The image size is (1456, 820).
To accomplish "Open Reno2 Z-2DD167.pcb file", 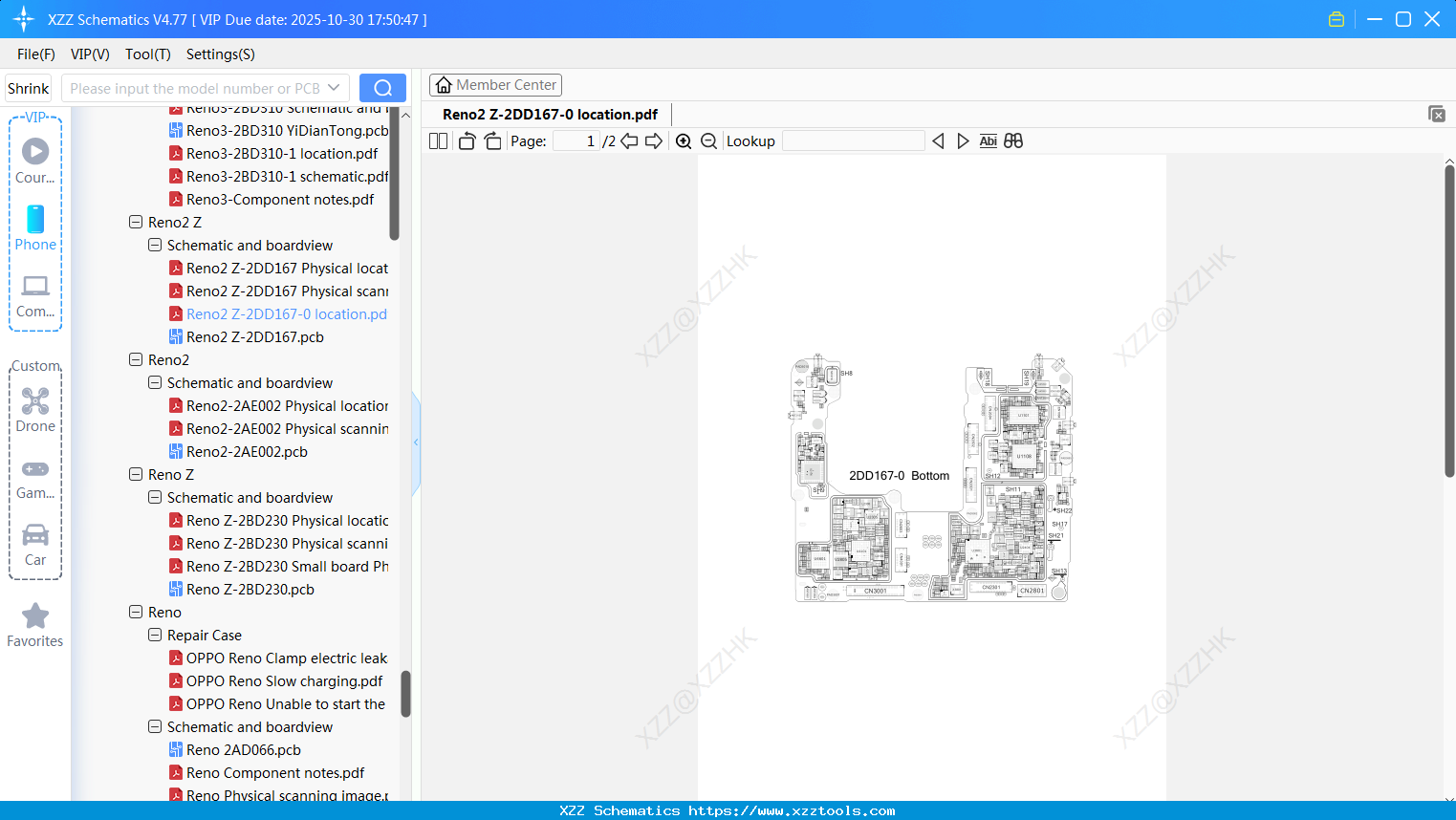I will (x=254, y=336).
